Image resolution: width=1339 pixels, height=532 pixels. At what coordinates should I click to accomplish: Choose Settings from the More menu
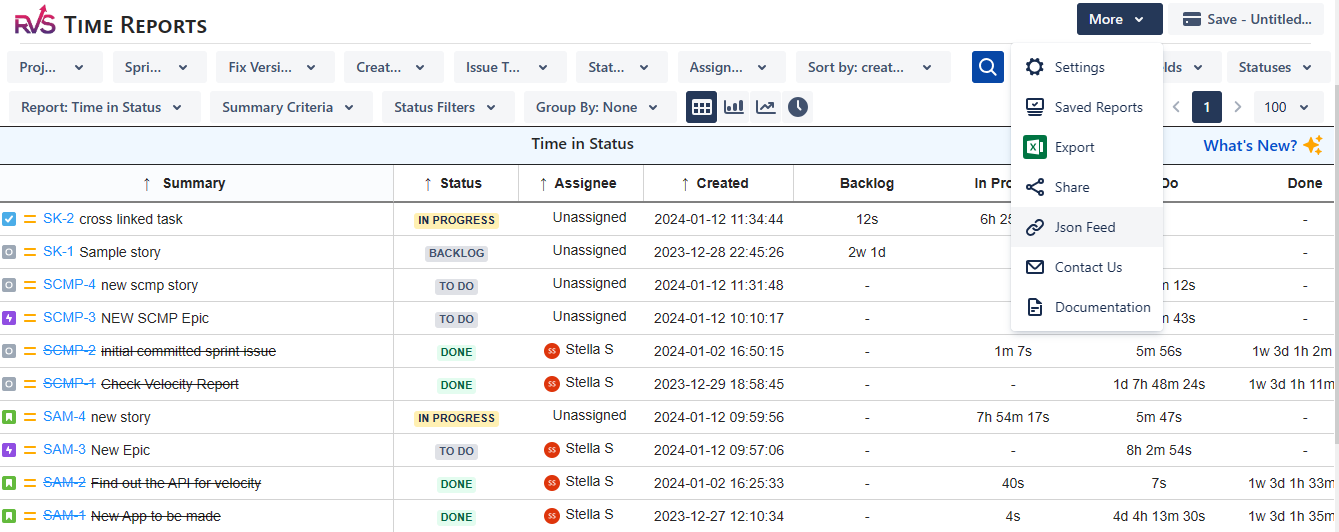pyautogui.click(x=1087, y=67)
